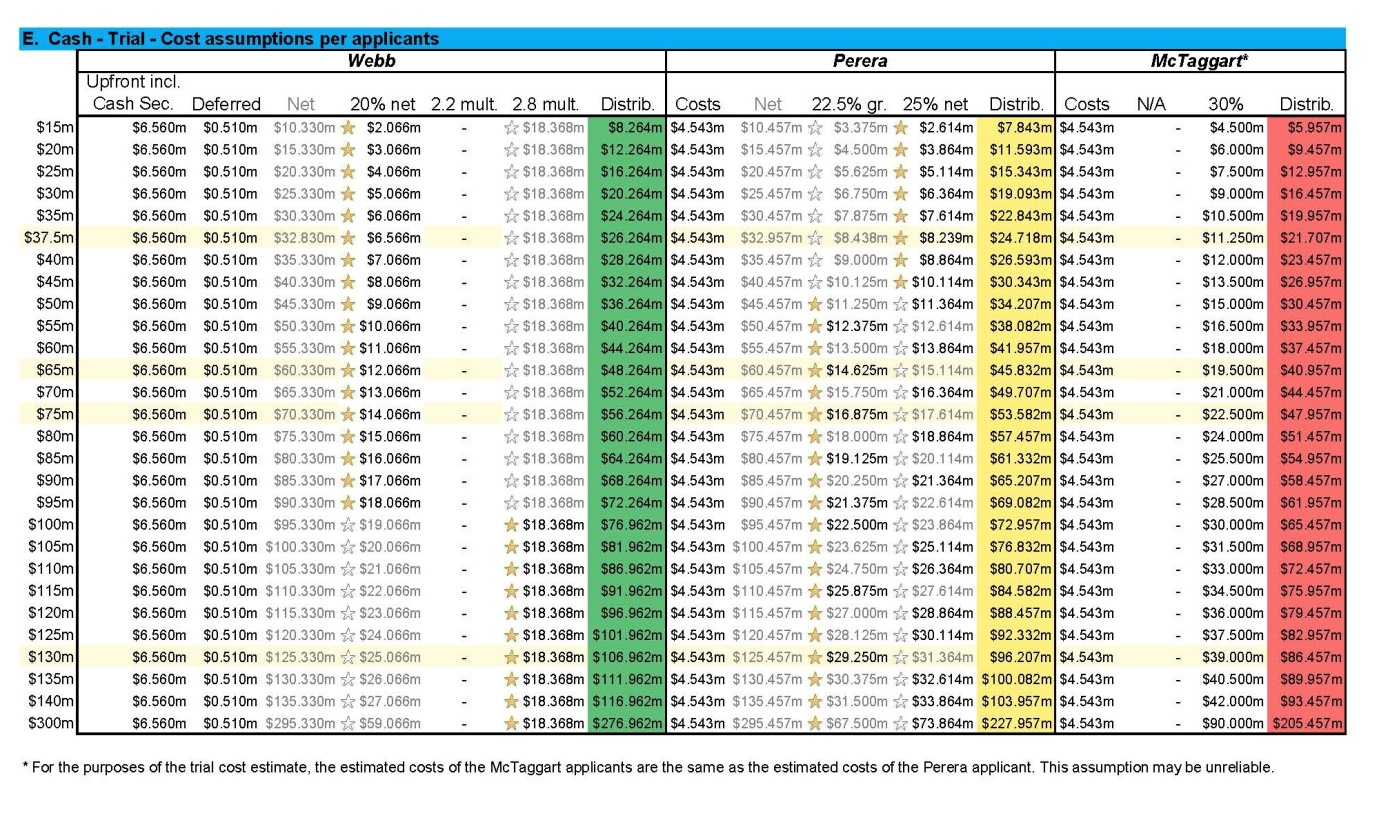1379x820 pixels.
Task: Click the gold star beside $67.500m
Action: click(814, 724)
